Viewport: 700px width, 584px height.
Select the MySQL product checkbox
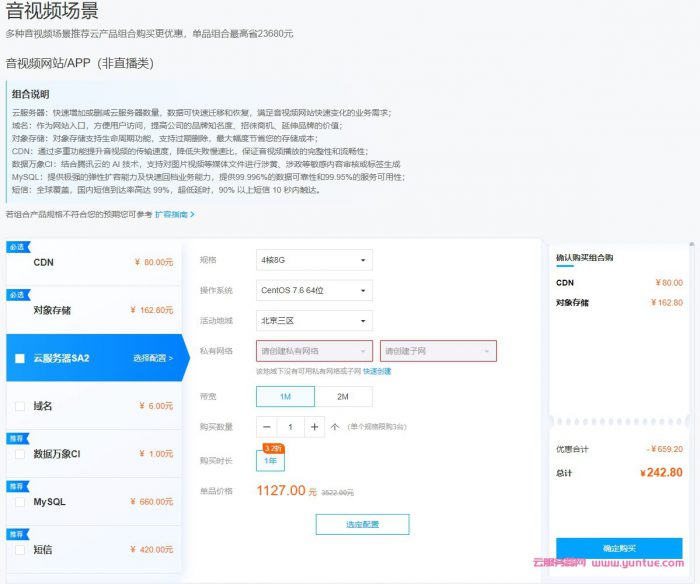(20, 502)
